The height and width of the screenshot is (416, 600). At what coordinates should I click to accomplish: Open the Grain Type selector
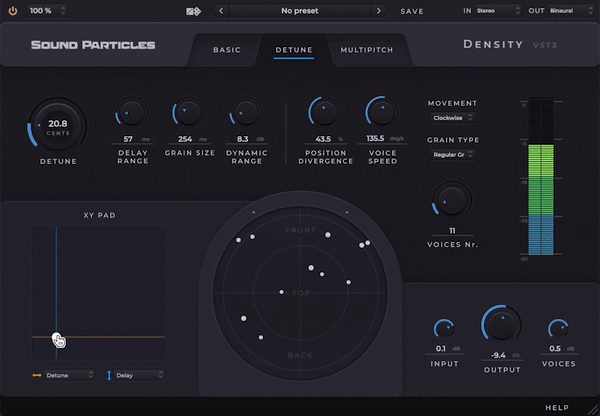[x=452, y=154]
